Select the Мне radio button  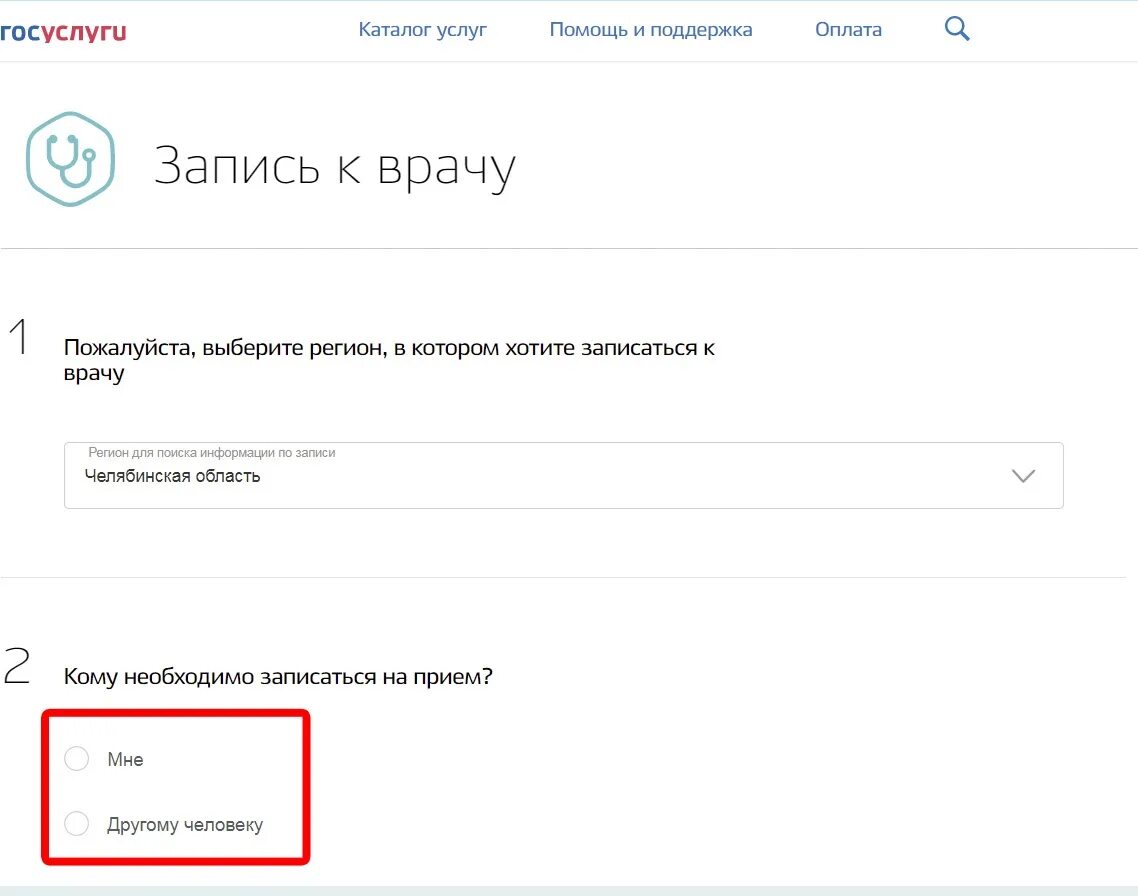point(76,759)
